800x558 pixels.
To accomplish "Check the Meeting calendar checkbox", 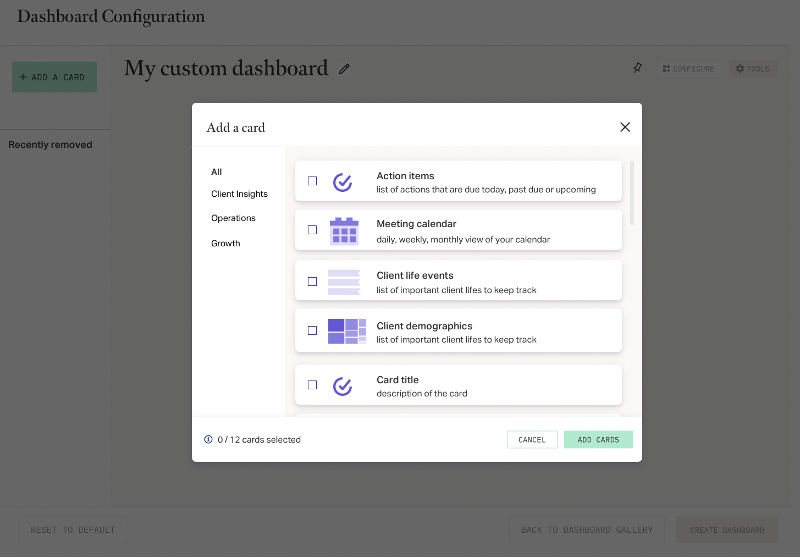I will click(x=312, y=230).
